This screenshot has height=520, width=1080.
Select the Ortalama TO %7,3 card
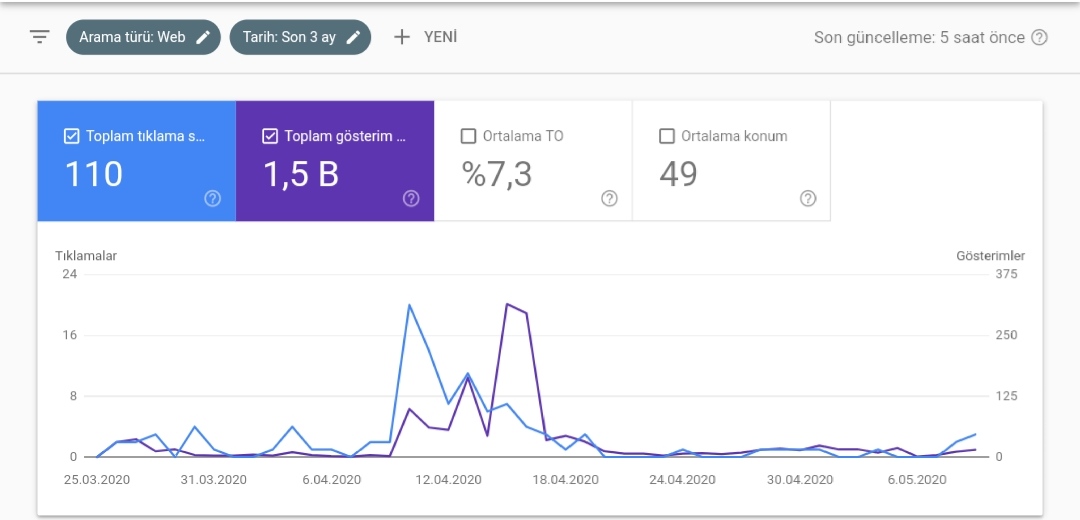coord(533,161)
